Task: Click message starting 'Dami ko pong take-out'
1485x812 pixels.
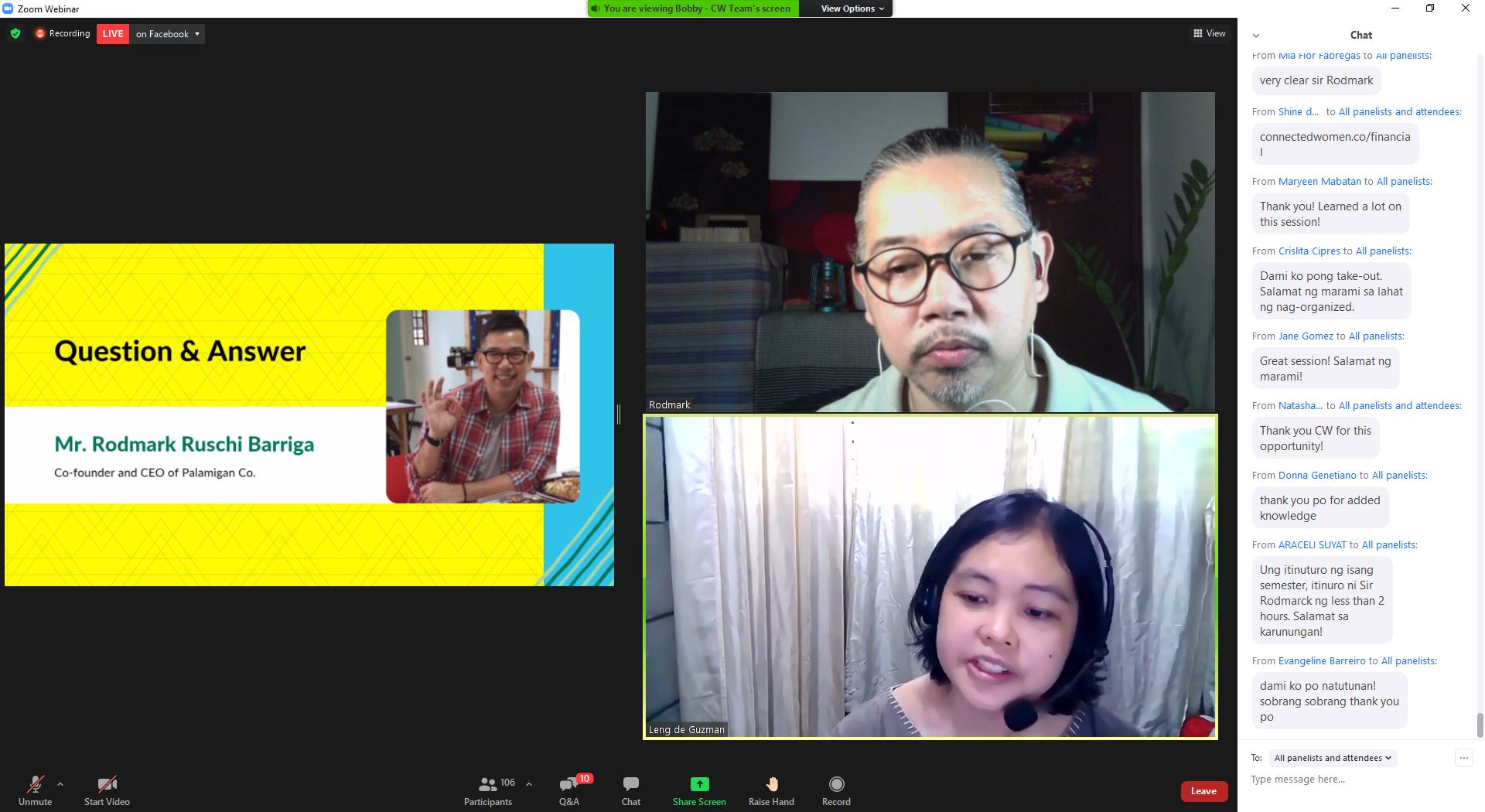Action: 1331,292
